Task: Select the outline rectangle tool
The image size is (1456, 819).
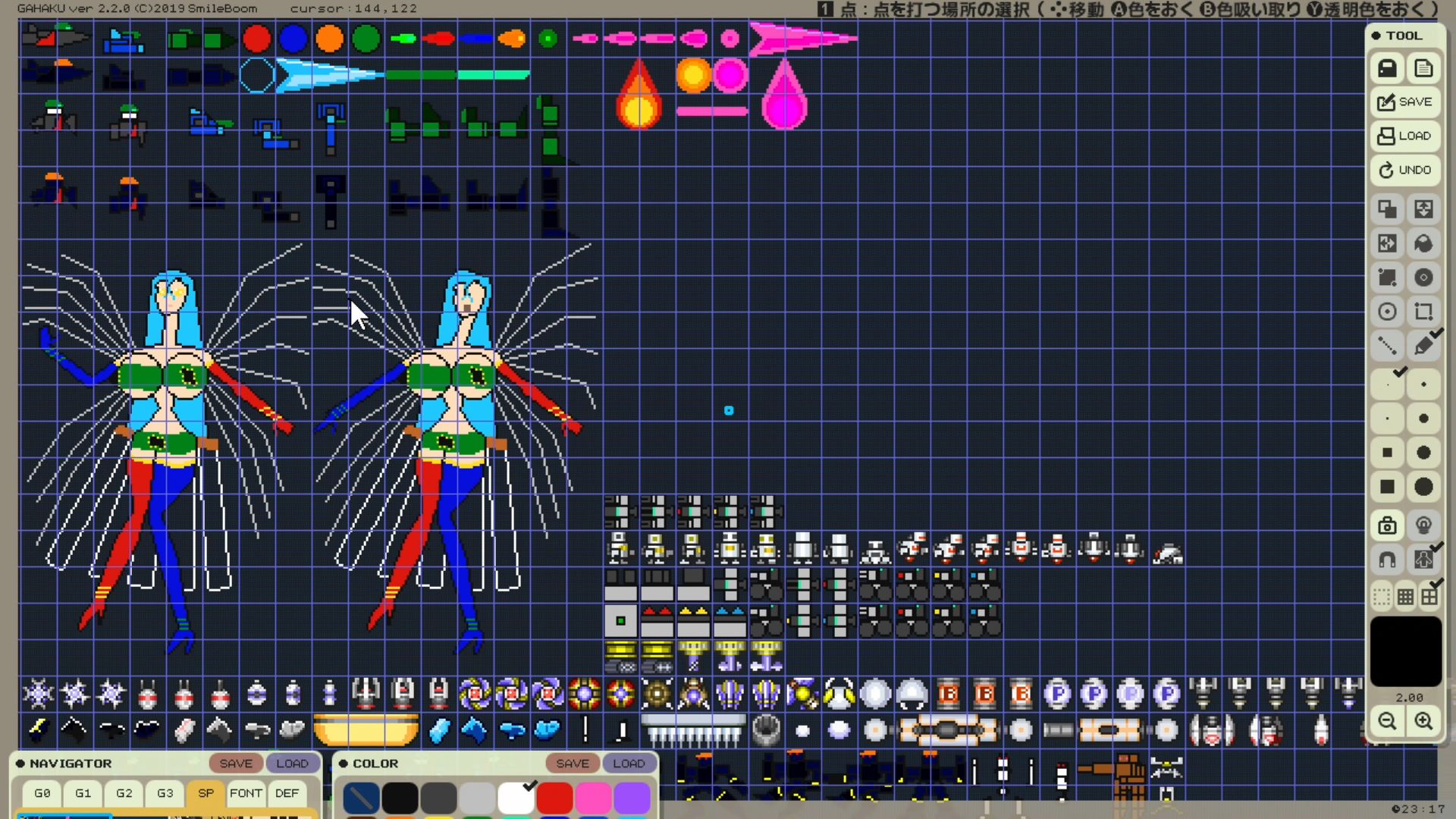Action: pyautogui.click(x=1423, y=312)
